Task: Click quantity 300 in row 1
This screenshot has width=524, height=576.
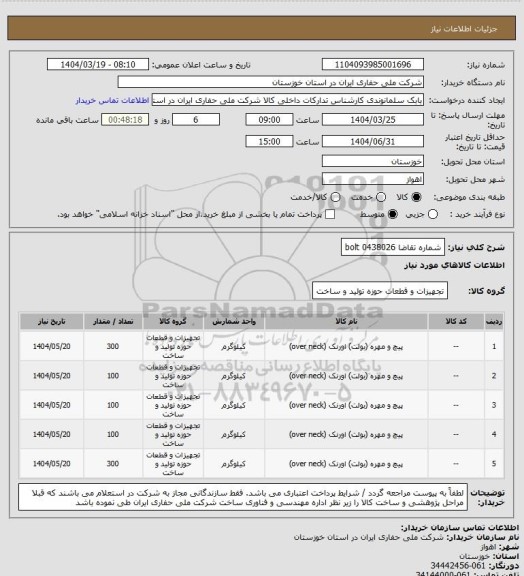Action: point(113,346)
